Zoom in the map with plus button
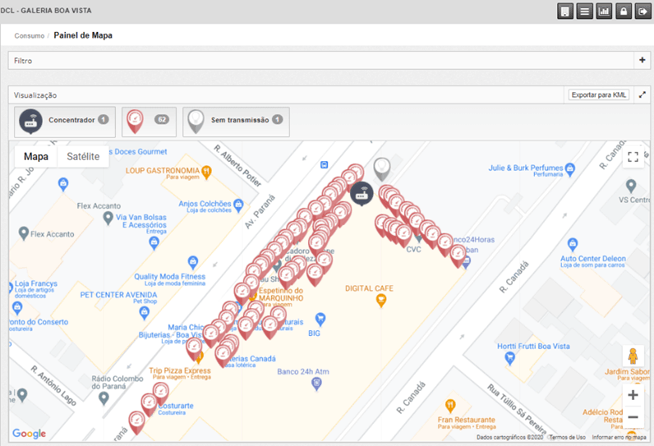 (633, 395)
